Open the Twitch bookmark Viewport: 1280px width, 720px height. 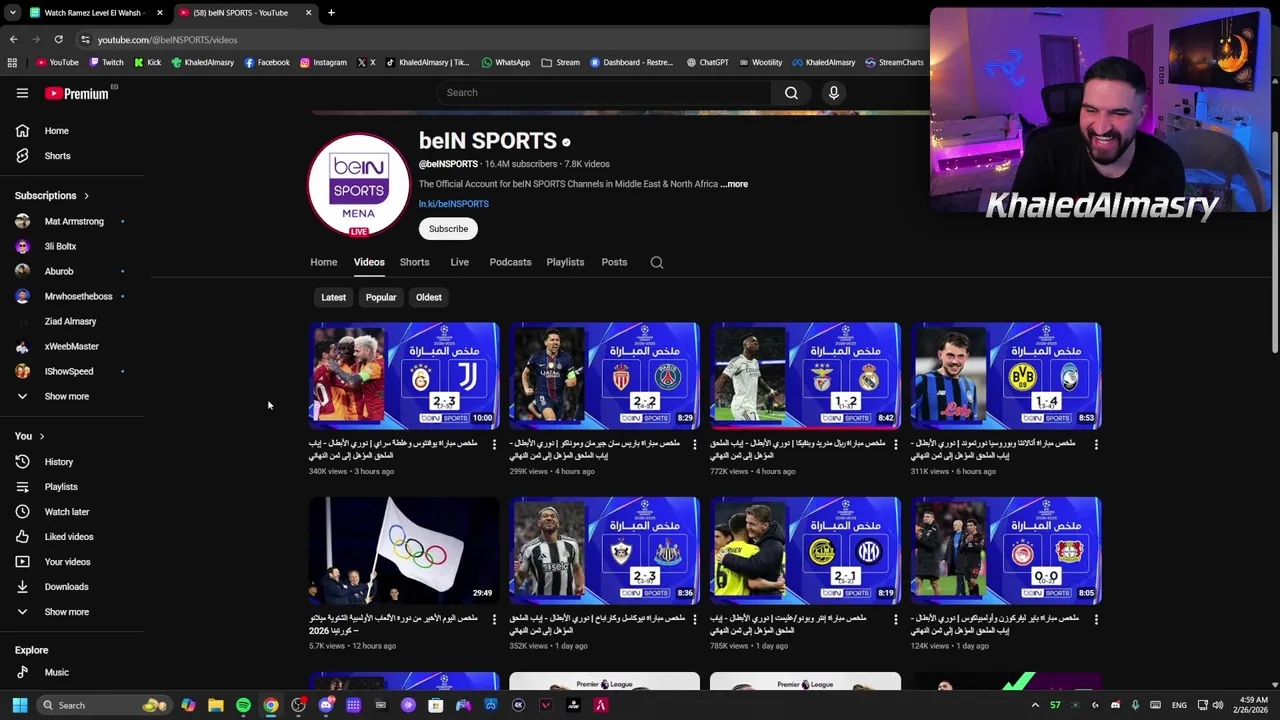coord(106,62)
